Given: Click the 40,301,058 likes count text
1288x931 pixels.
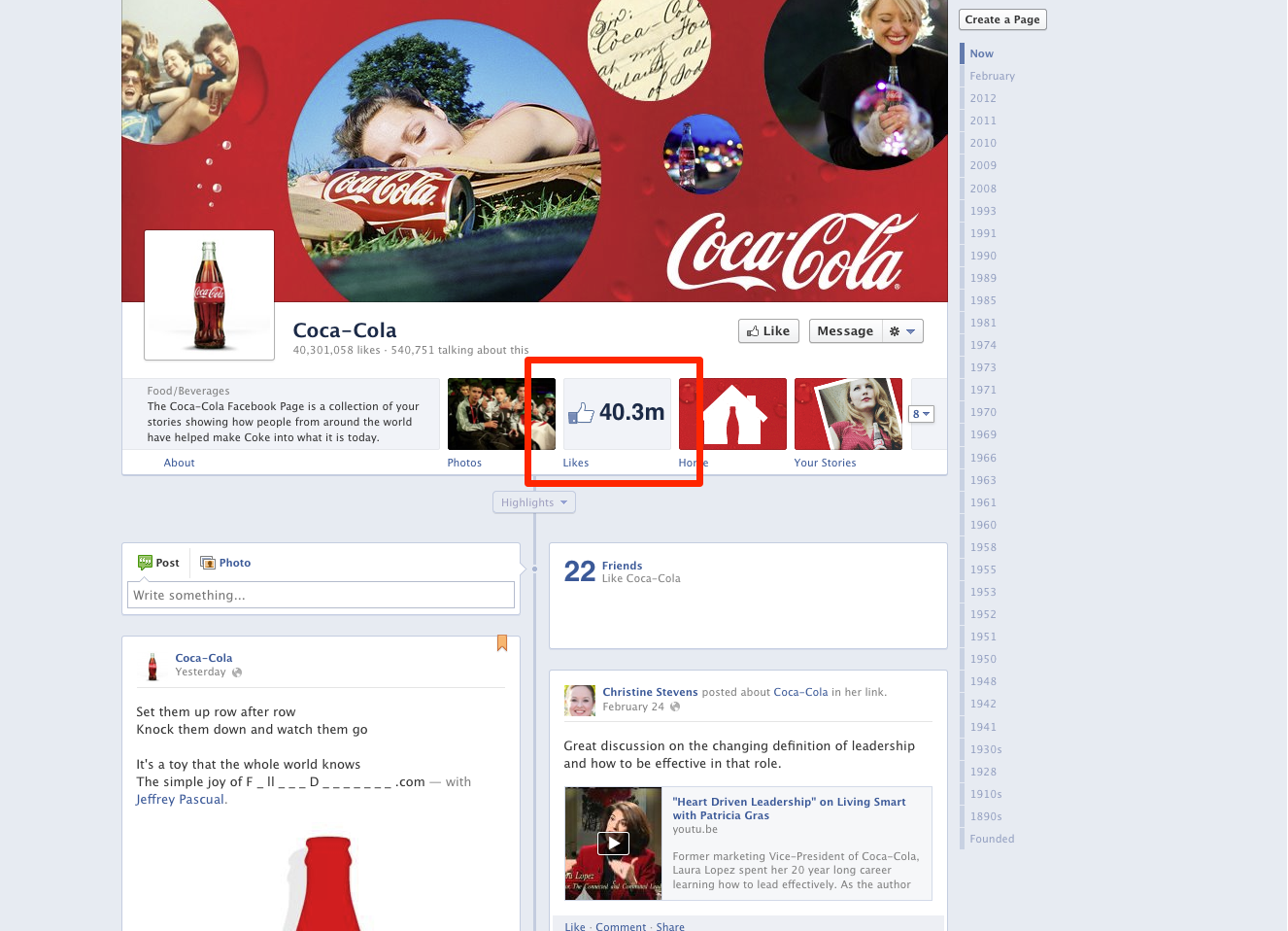Looking at the screenshot, I should coord(336,350).
